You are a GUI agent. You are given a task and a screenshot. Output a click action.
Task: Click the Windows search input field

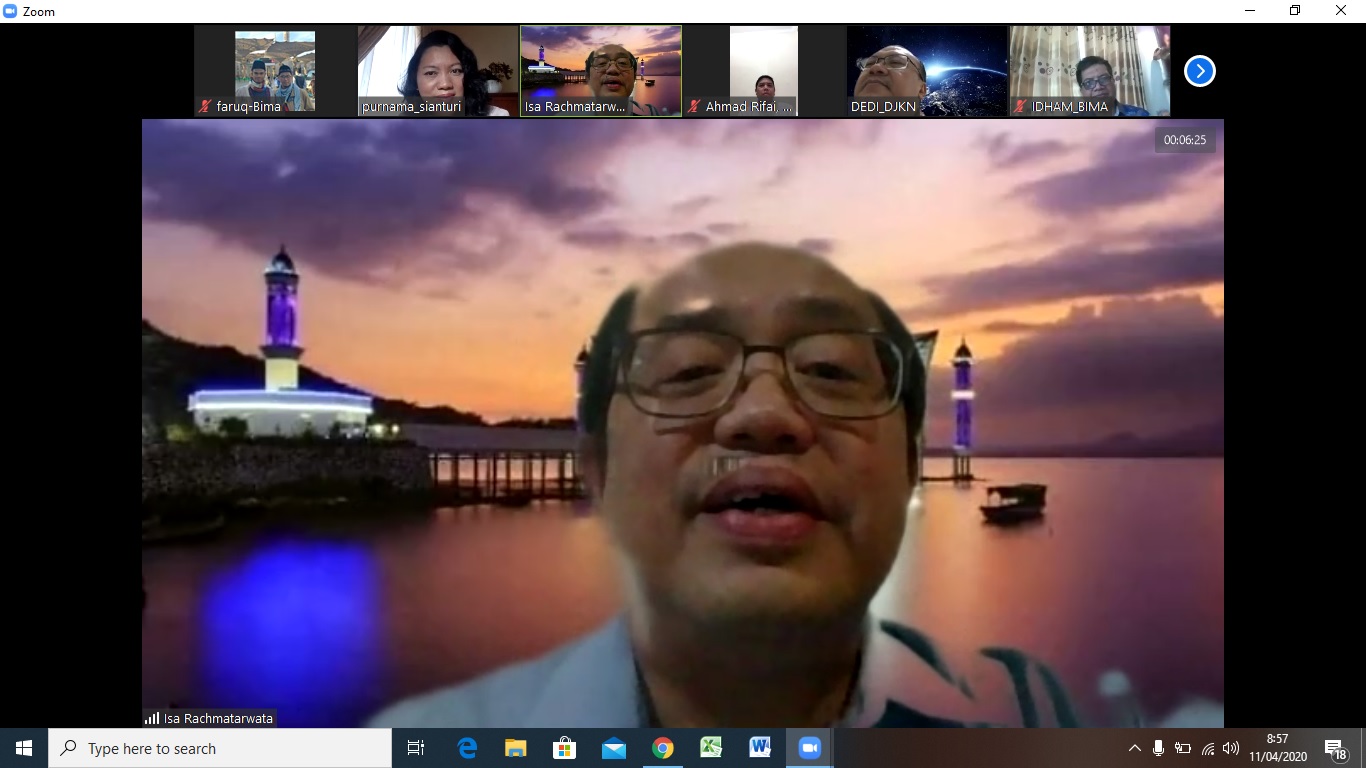[x=220, y=748]
